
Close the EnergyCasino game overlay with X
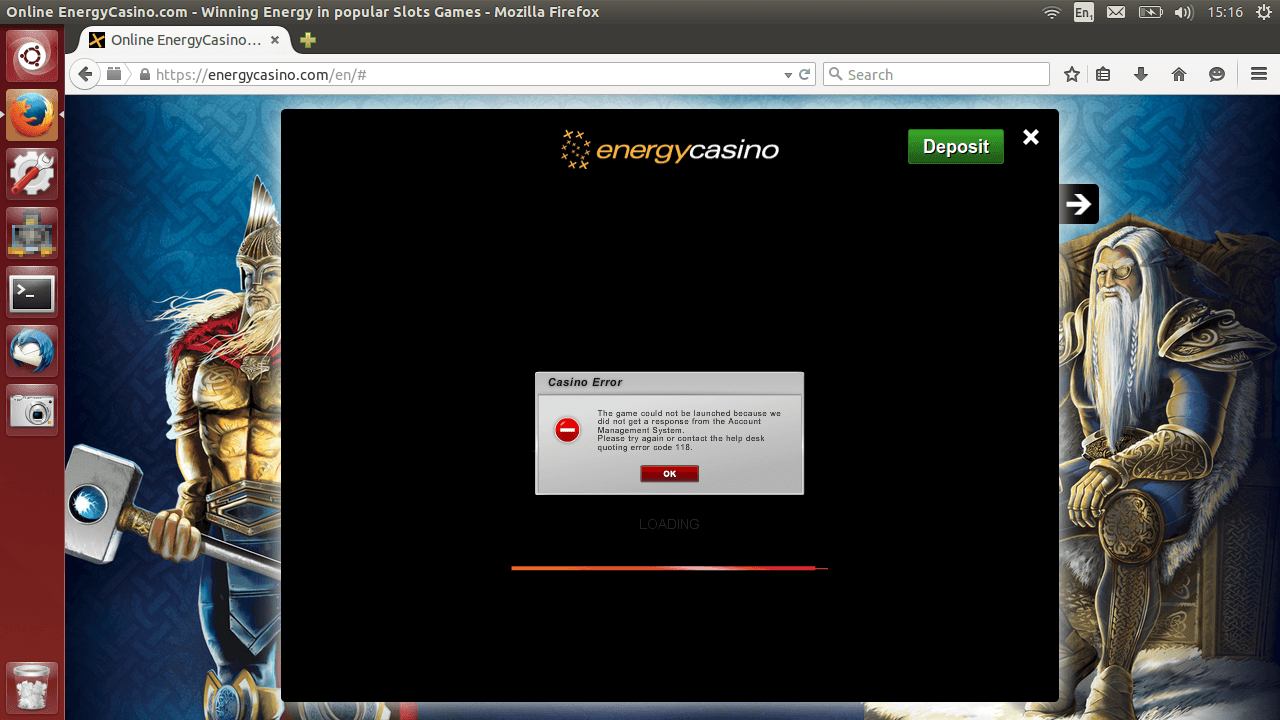(x=1031, y=137)
